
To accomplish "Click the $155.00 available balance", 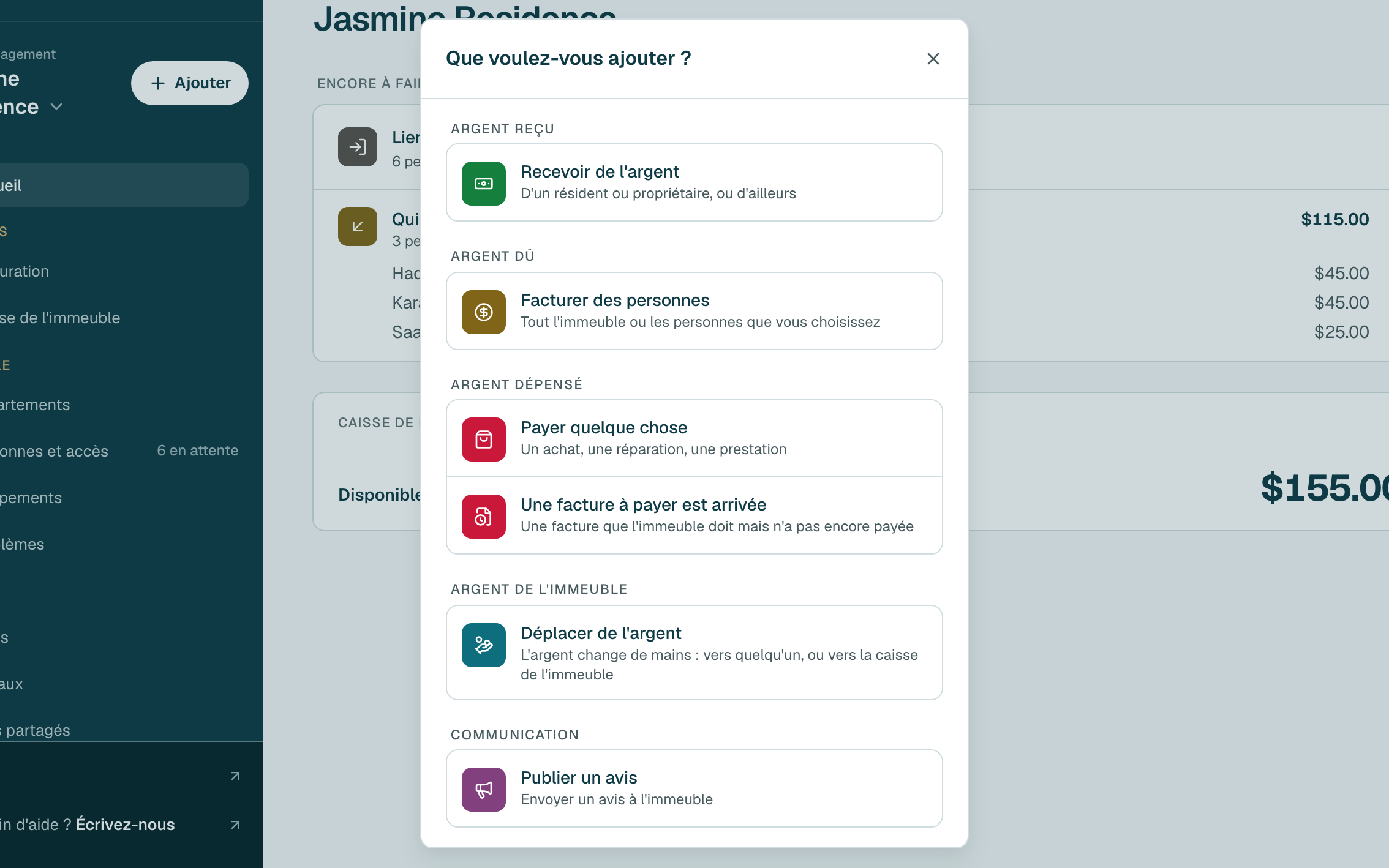I will coord(1325,488).
